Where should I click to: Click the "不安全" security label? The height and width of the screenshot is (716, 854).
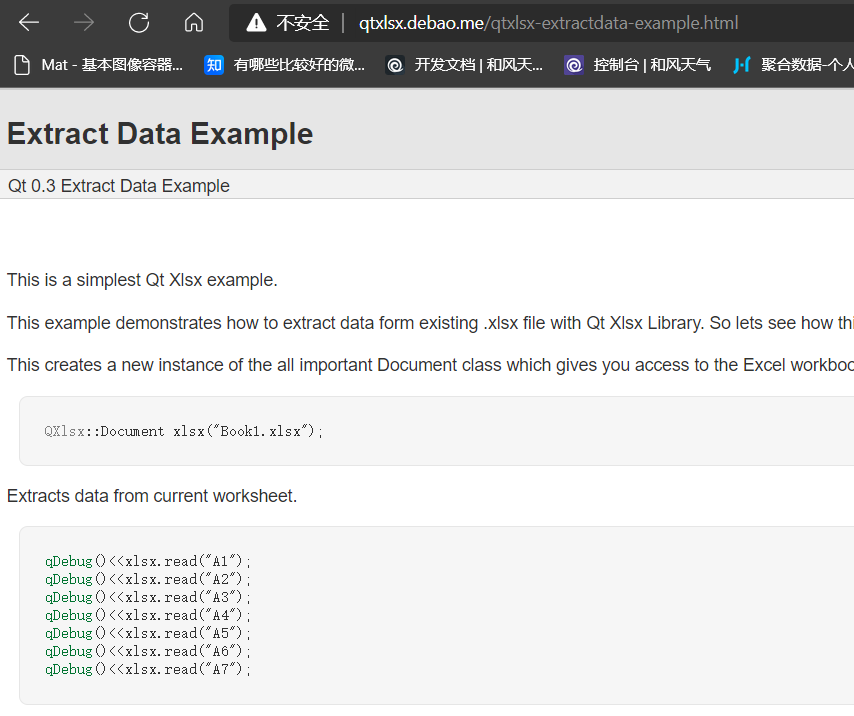302,23
